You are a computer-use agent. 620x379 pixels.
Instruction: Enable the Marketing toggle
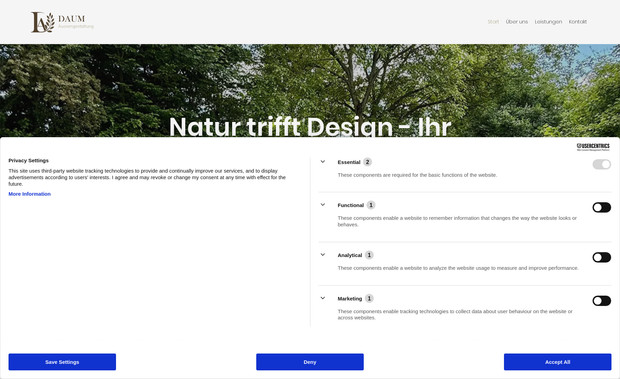pyautogui.click(x=601, y=301)
